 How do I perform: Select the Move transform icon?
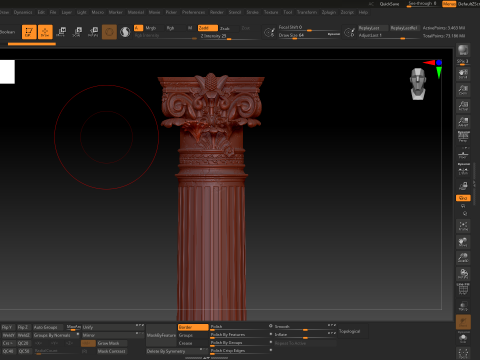click(x=61, y=32)
